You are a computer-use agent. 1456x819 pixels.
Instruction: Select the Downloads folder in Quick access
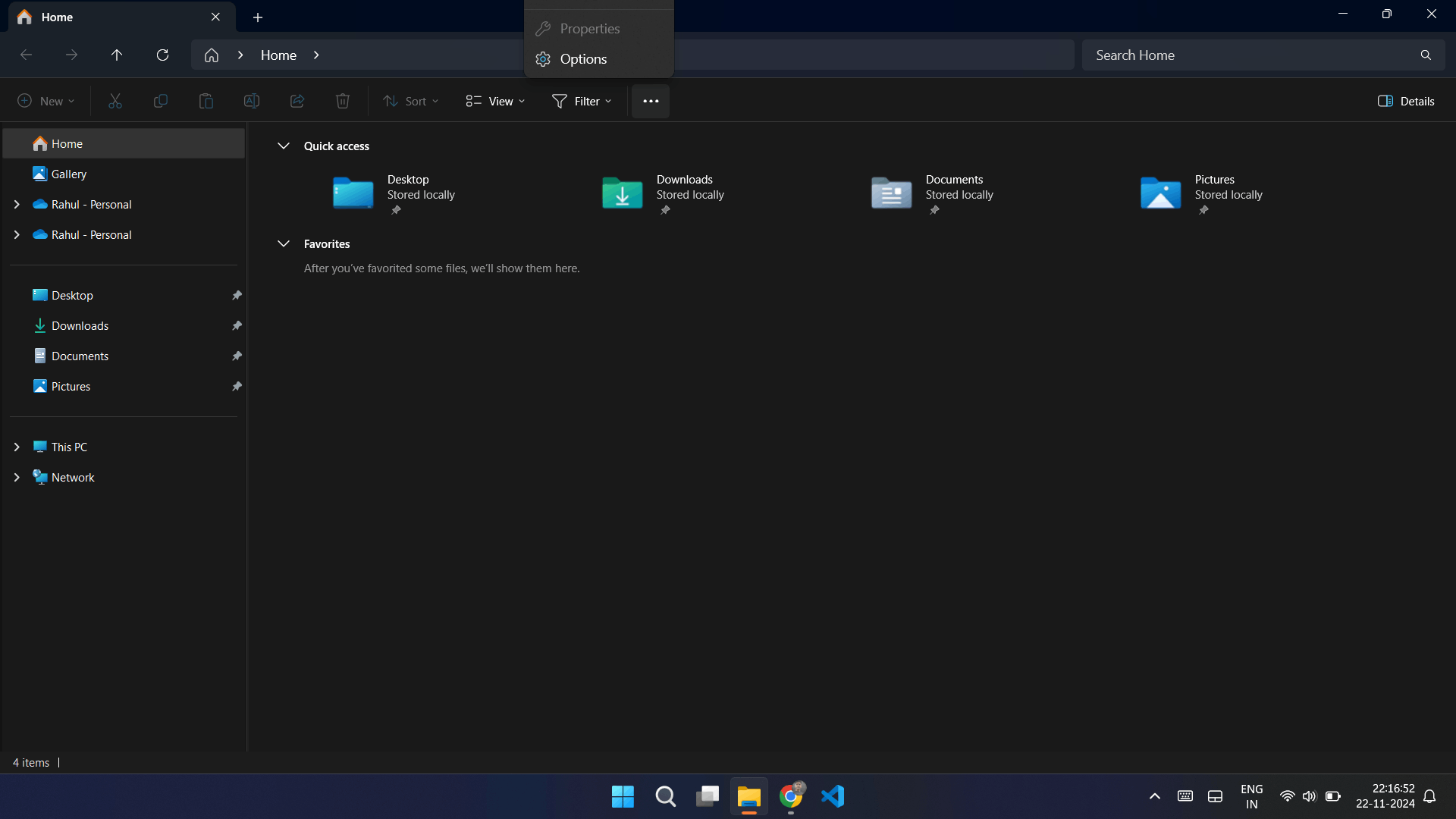click(x=664, y=194)
